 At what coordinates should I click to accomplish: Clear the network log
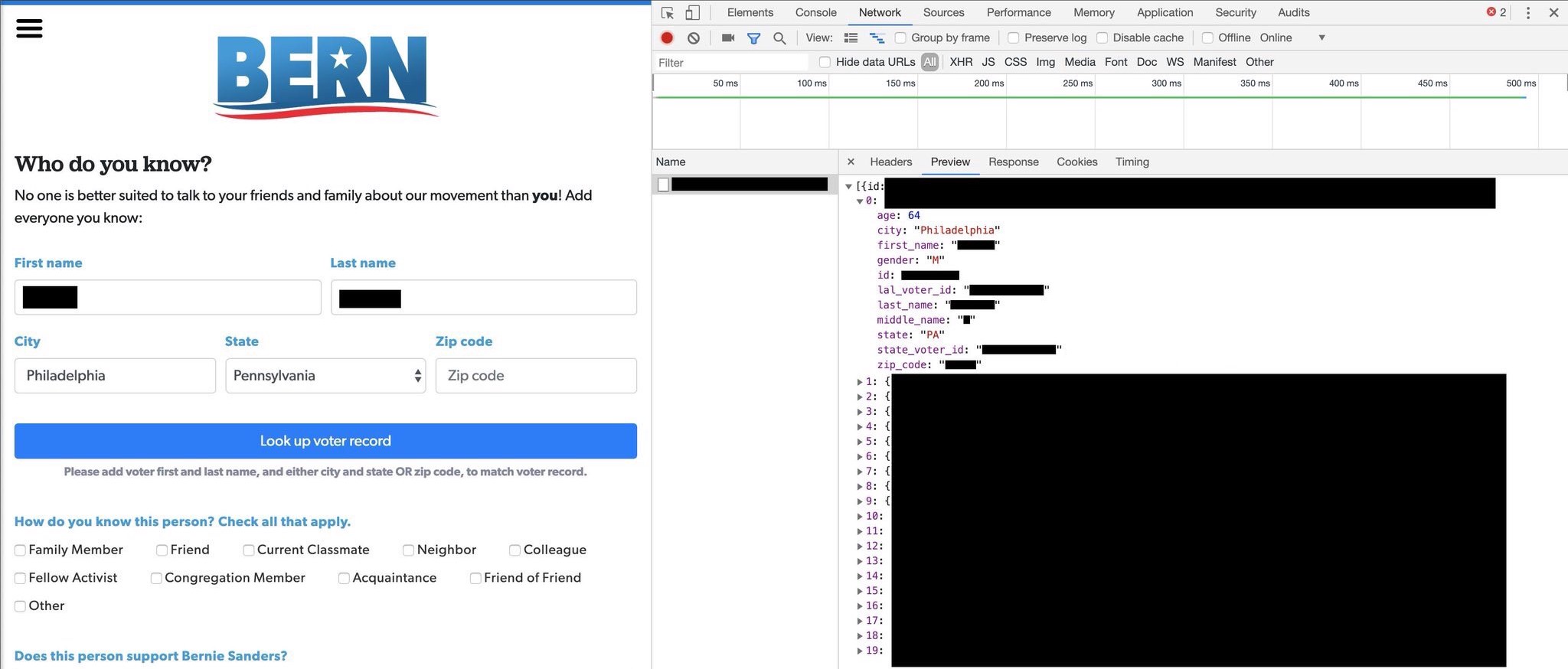[694, 38]
